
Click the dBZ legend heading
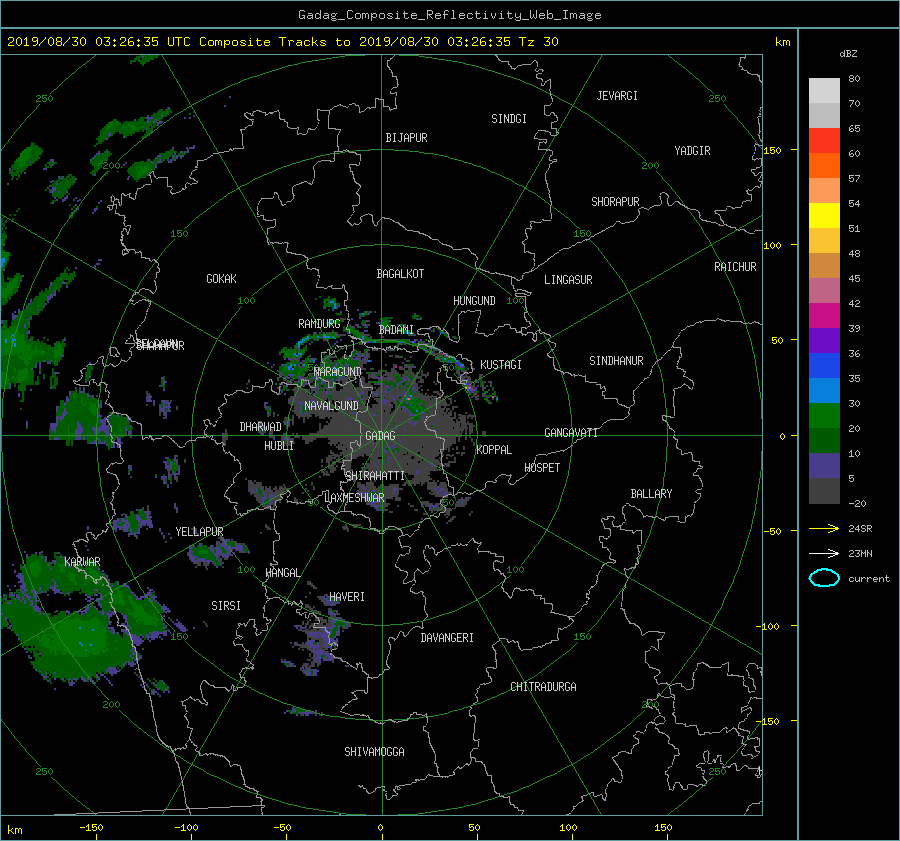[848, 53]
